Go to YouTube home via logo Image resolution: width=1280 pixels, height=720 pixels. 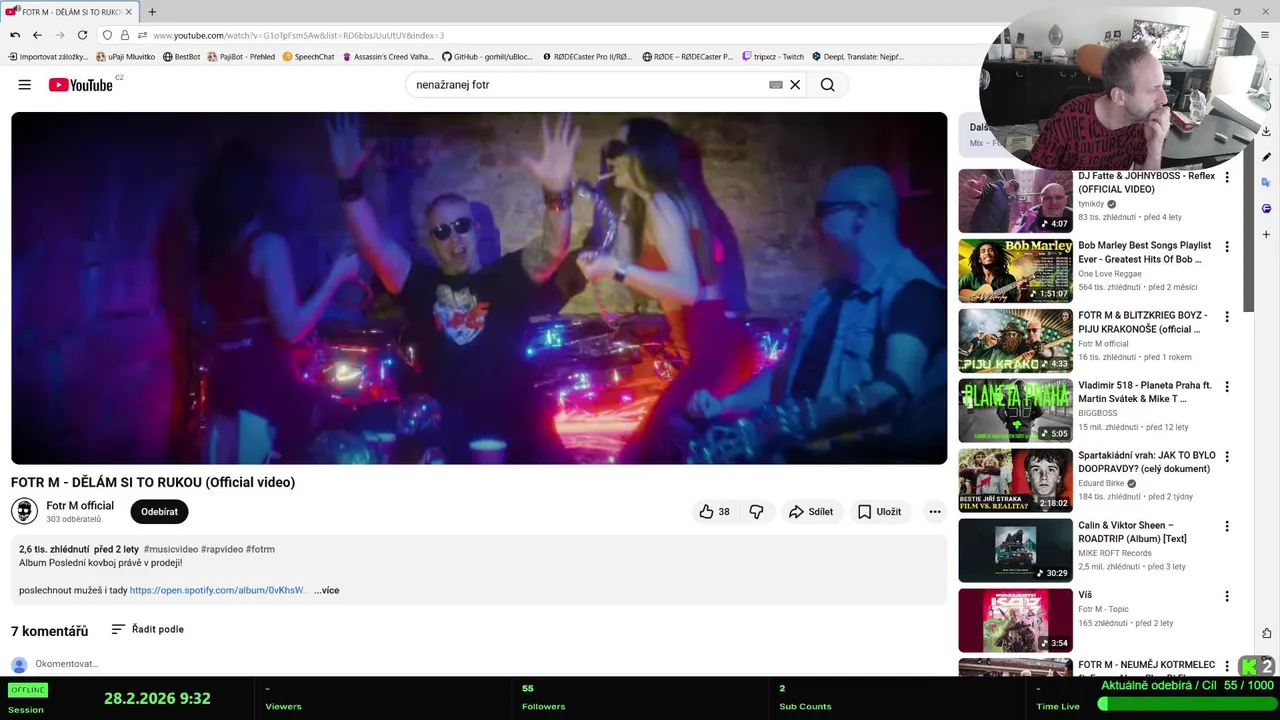tap(81, 85)
